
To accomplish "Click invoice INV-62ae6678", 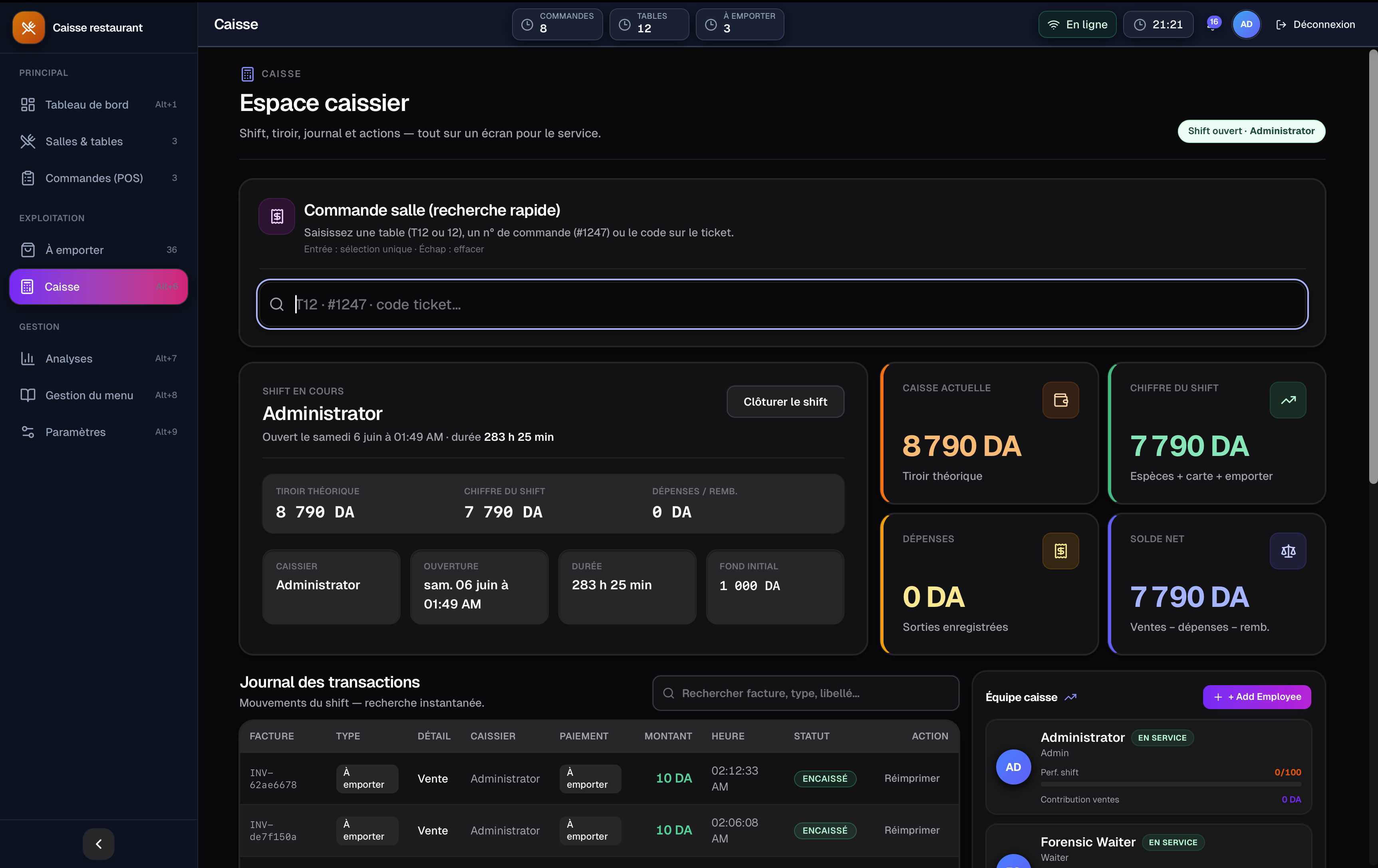I will [x=274, y=779].
